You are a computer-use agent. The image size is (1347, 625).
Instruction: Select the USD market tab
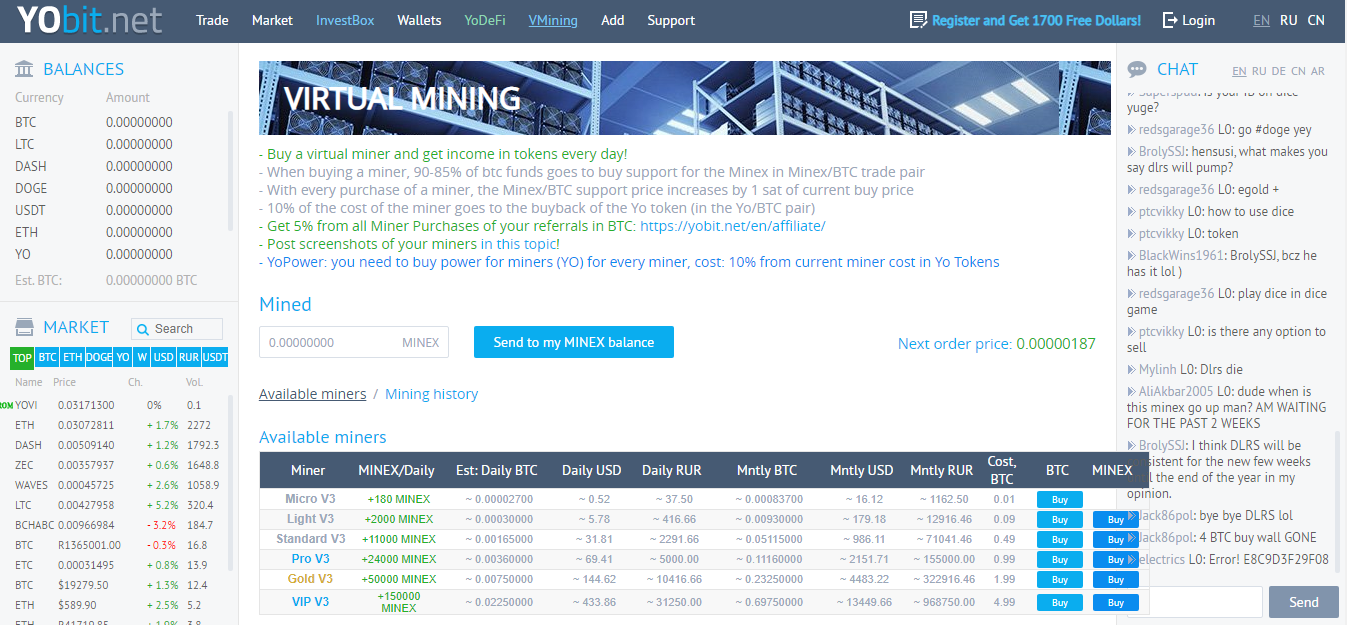click(x=164, y=357)
